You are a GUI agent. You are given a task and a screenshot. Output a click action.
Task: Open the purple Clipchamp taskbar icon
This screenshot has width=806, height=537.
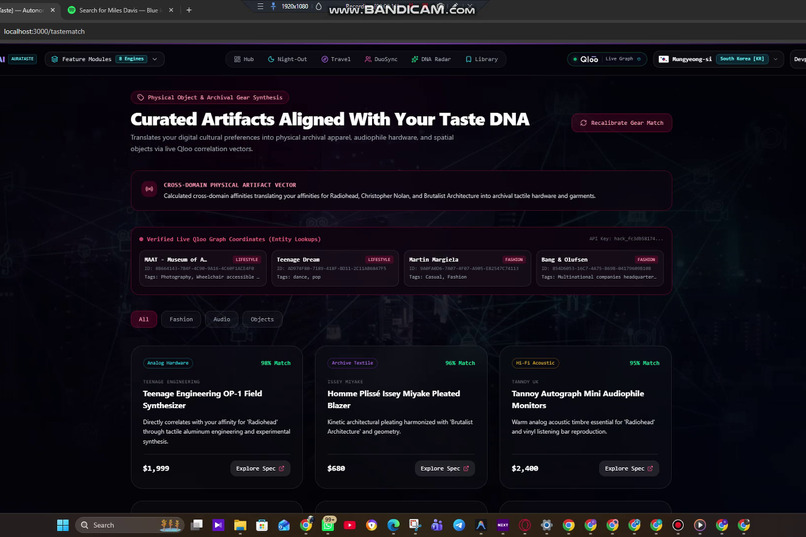(218, 525)
